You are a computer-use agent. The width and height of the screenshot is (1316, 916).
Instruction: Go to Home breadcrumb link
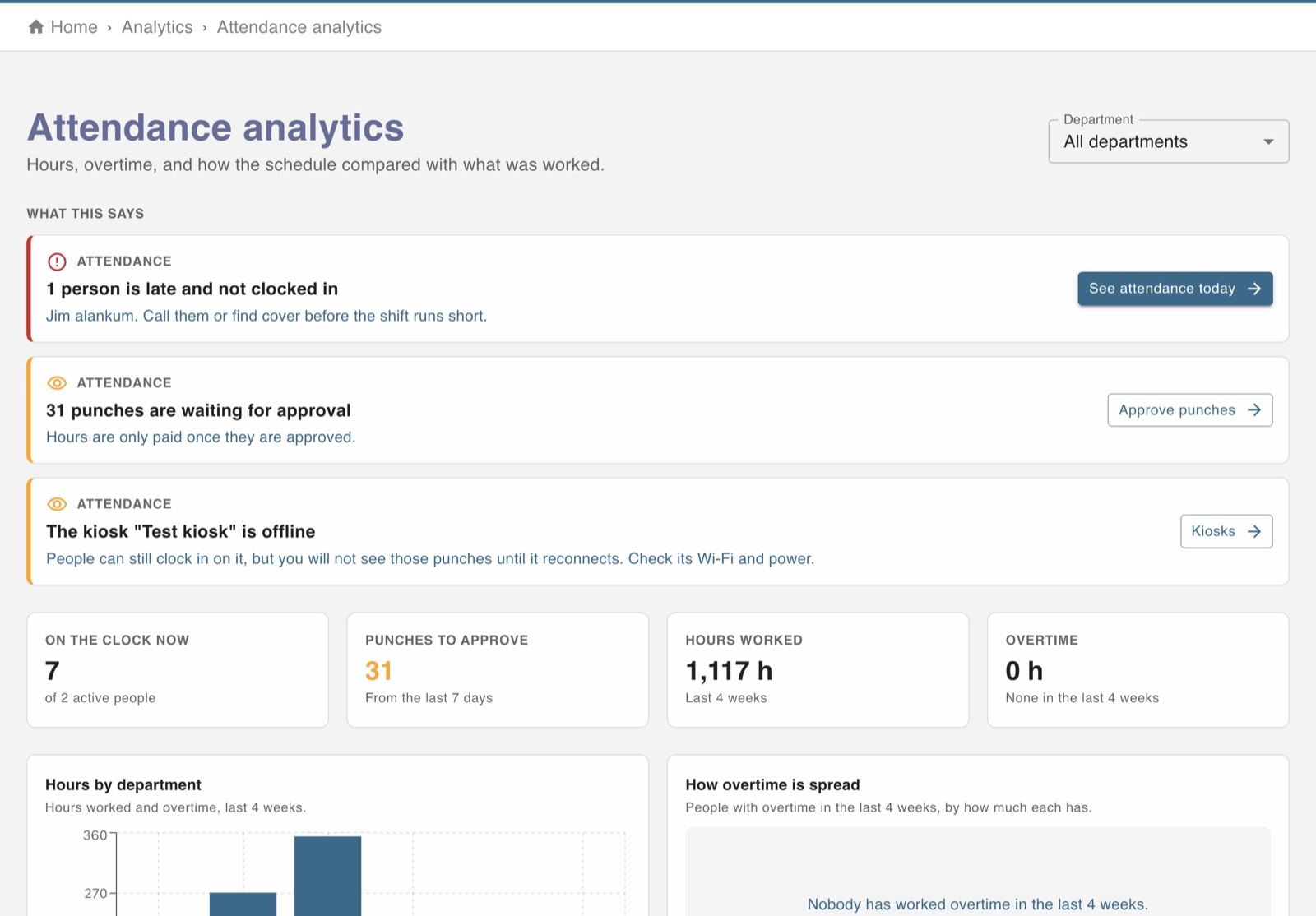click(74, 27)
